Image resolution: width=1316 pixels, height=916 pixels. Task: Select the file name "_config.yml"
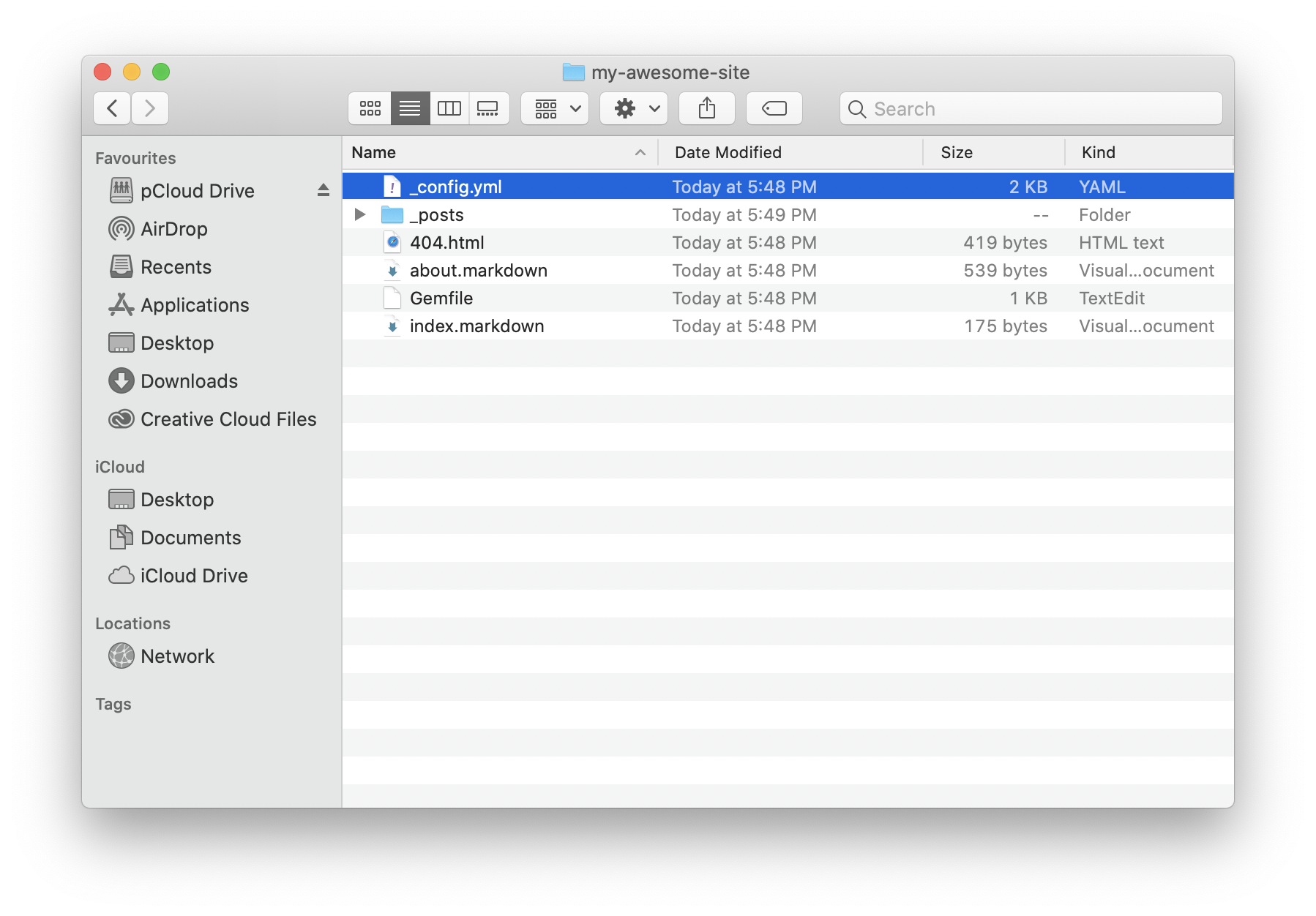pos(456,187)
